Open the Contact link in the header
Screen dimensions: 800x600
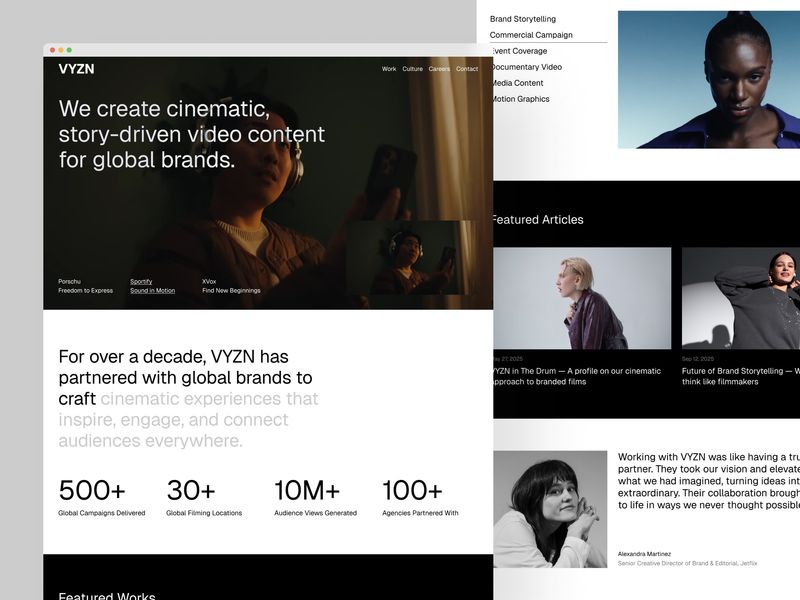point(467,69)
